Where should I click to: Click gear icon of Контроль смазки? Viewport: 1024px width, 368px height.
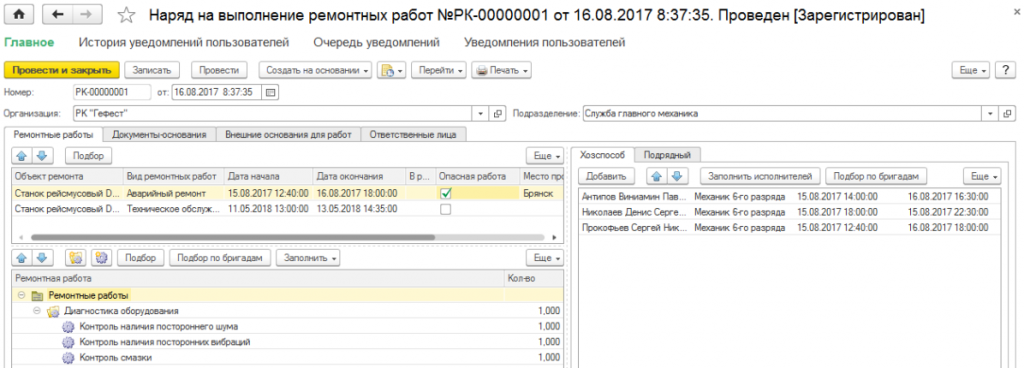(x=69, y=358)
